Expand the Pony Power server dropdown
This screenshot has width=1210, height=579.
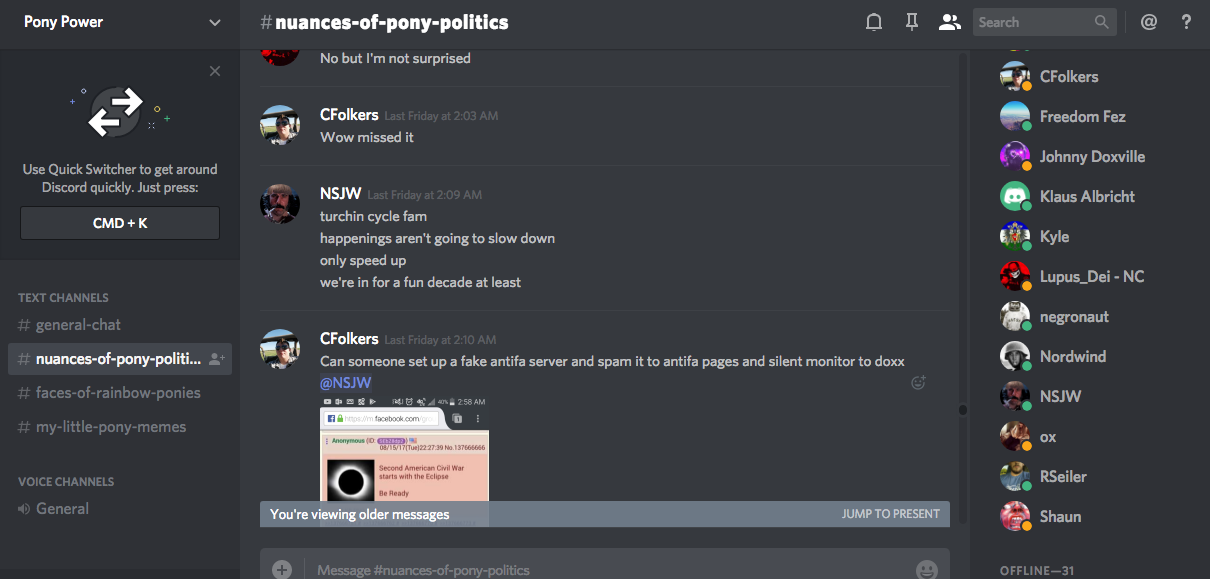click(215, 22)
